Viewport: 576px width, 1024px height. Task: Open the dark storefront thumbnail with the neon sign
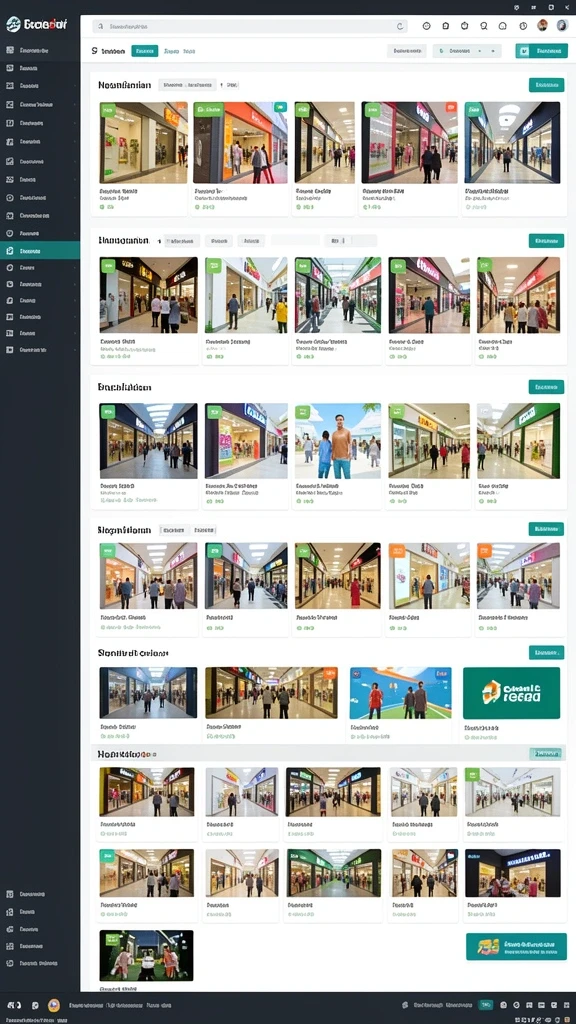coord(513,873)
